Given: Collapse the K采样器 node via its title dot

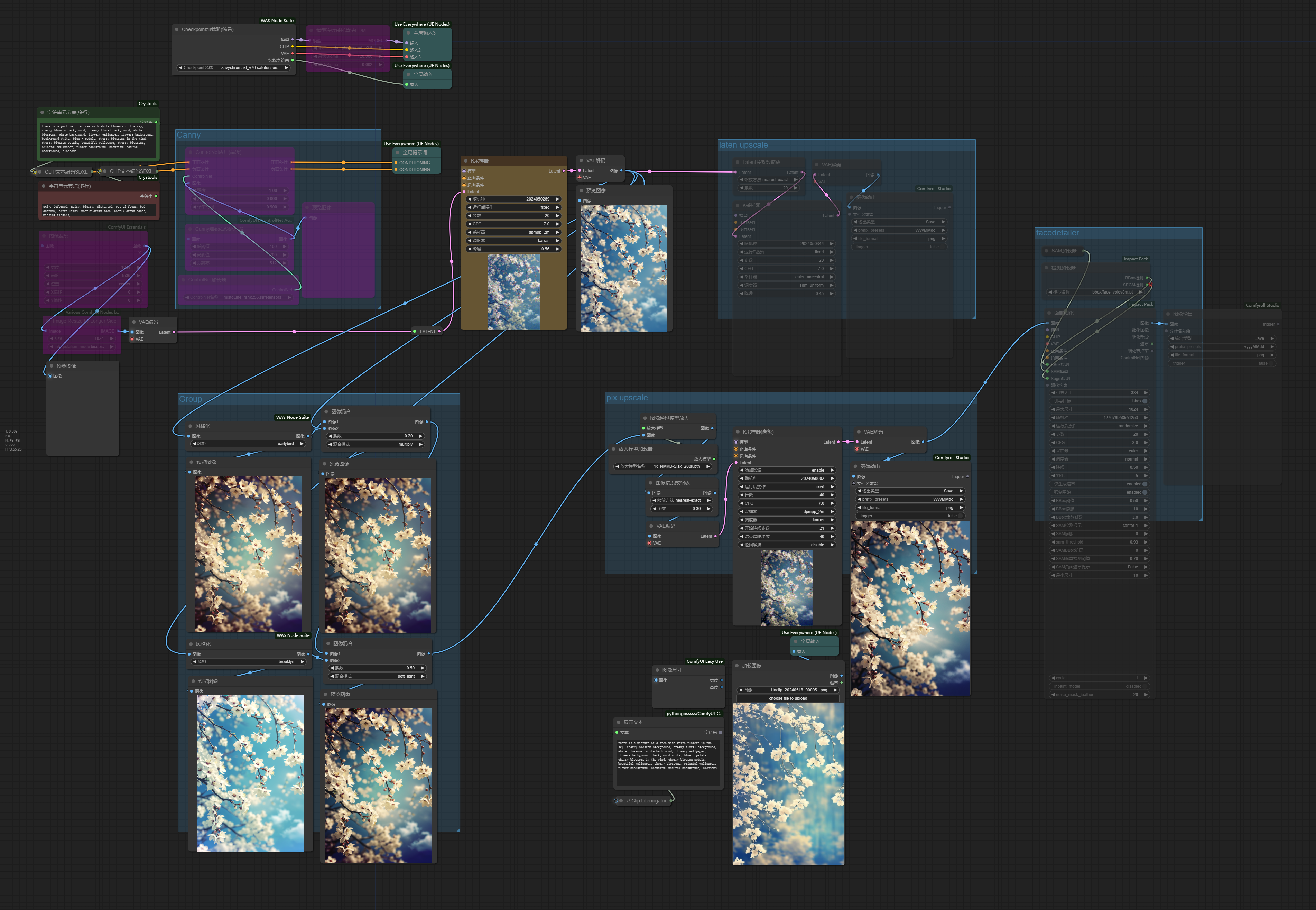Looking at the screenshot, I should [466, 161].
